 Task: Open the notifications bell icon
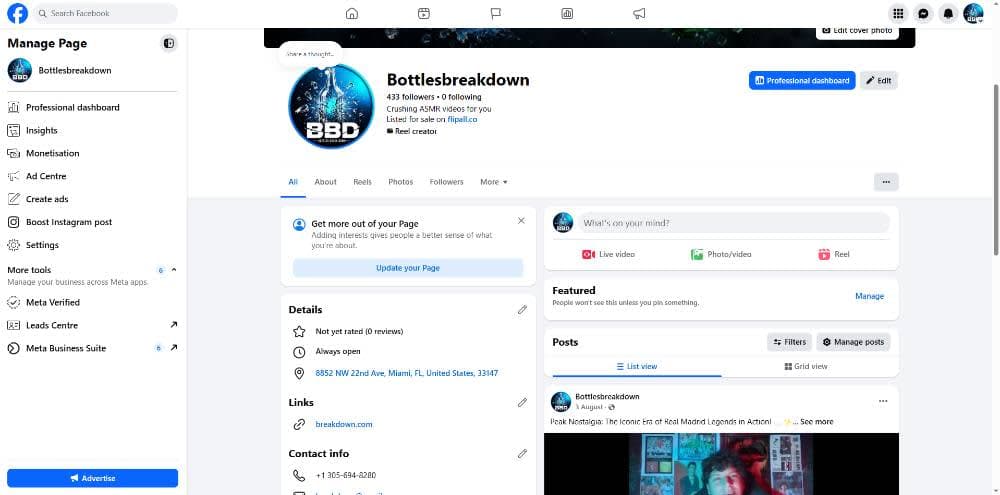(x=948, y=13)
